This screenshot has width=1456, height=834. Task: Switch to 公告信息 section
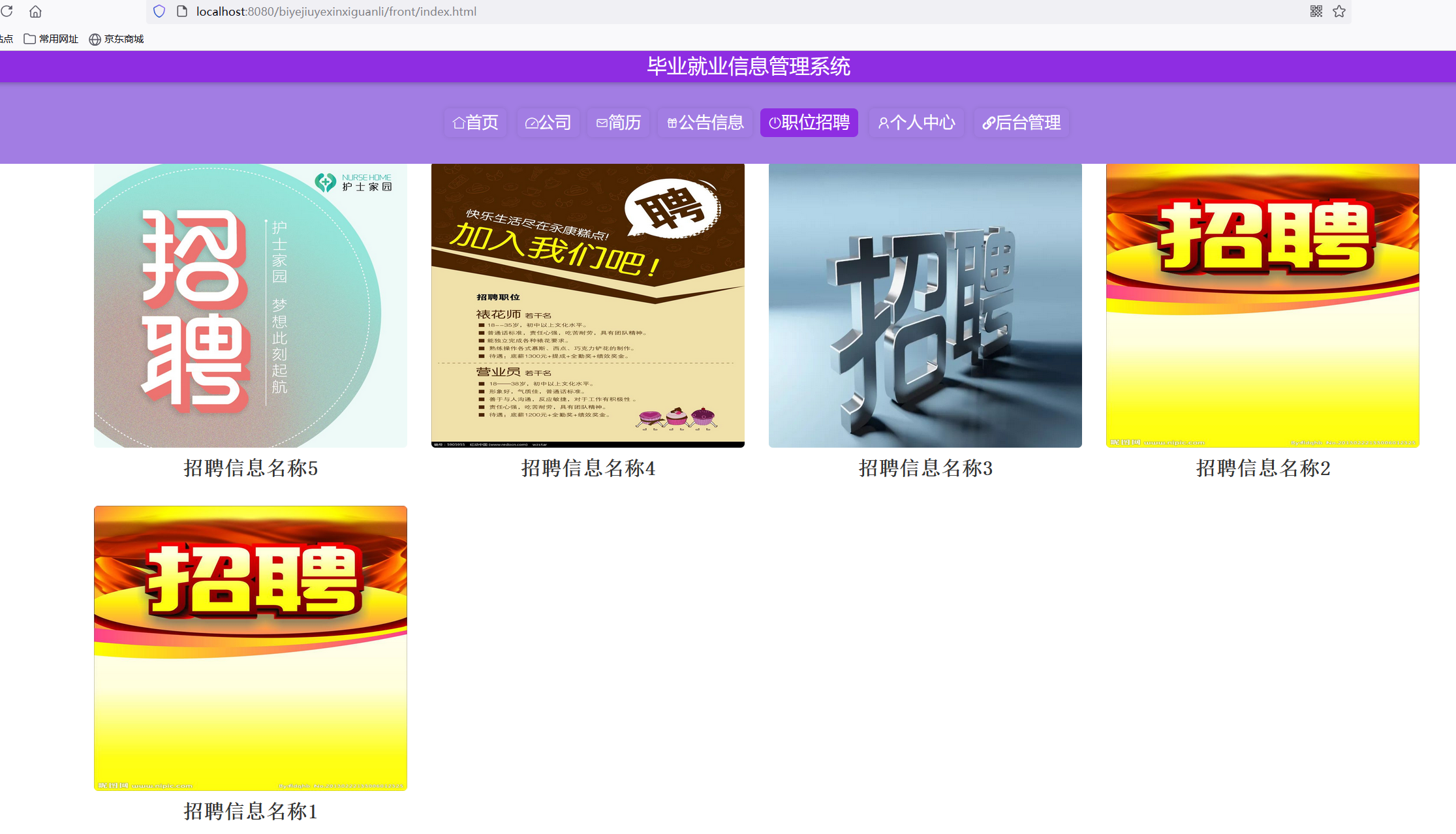(705, 123)
